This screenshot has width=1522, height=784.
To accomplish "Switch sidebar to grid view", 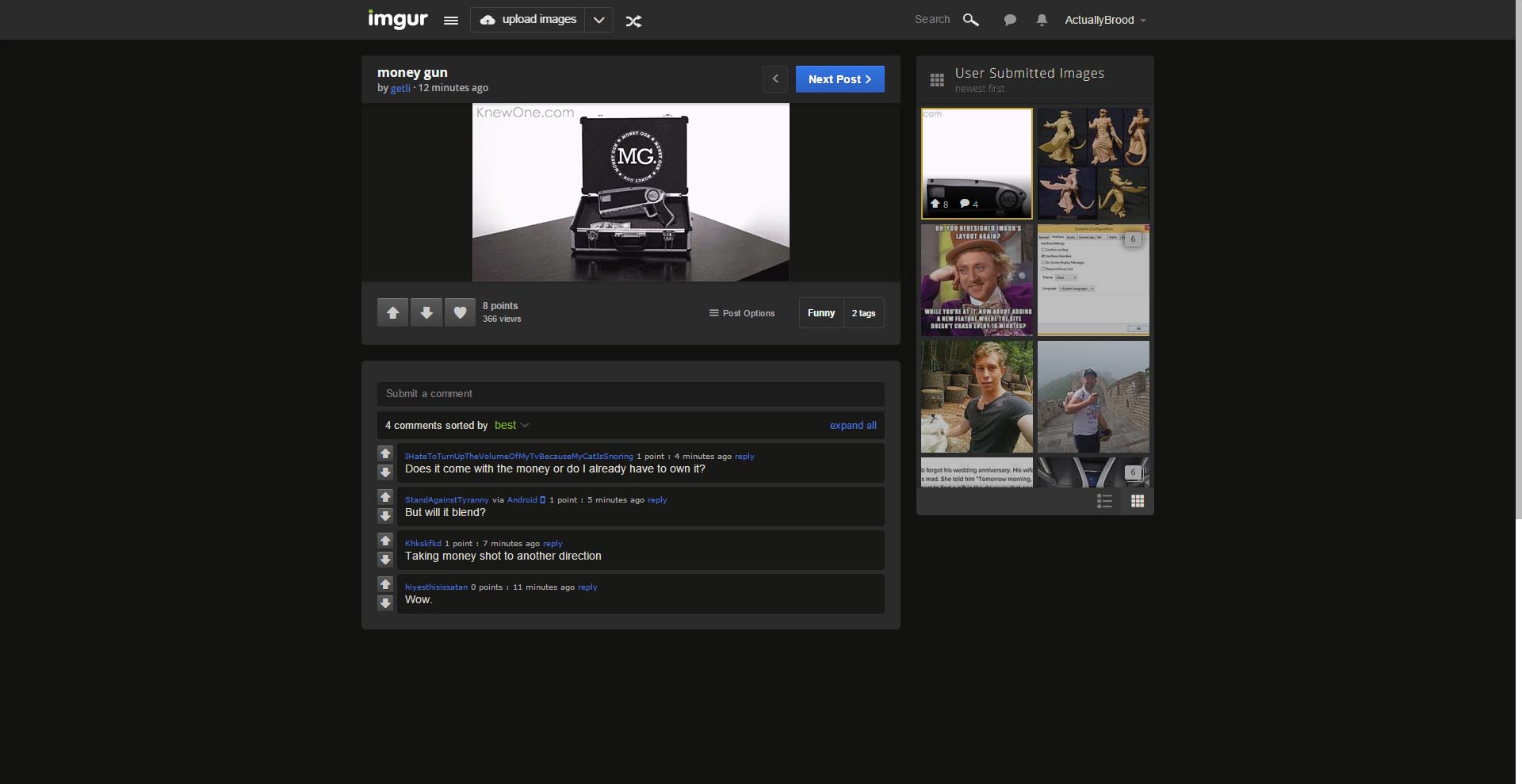I will (x=1138, y=501).
